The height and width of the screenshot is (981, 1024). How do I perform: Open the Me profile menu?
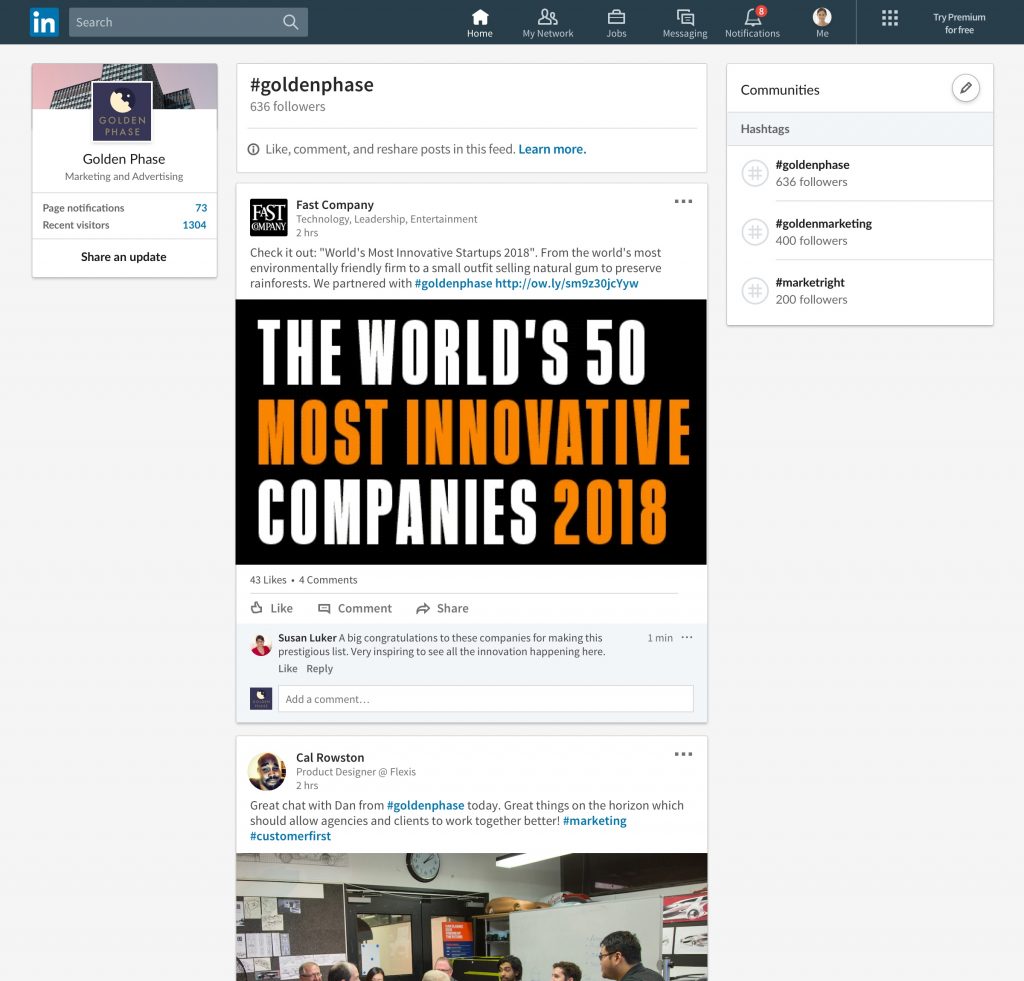(x=821, y=22)
